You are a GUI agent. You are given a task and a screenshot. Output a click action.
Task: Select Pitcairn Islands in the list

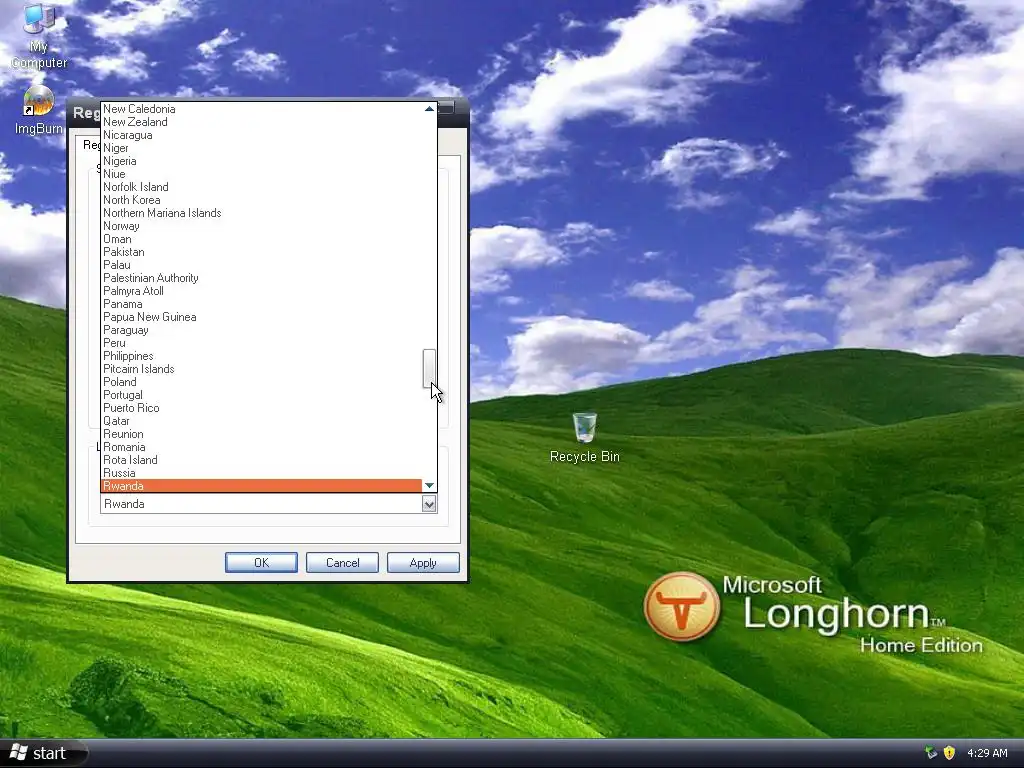coord(261,369)
